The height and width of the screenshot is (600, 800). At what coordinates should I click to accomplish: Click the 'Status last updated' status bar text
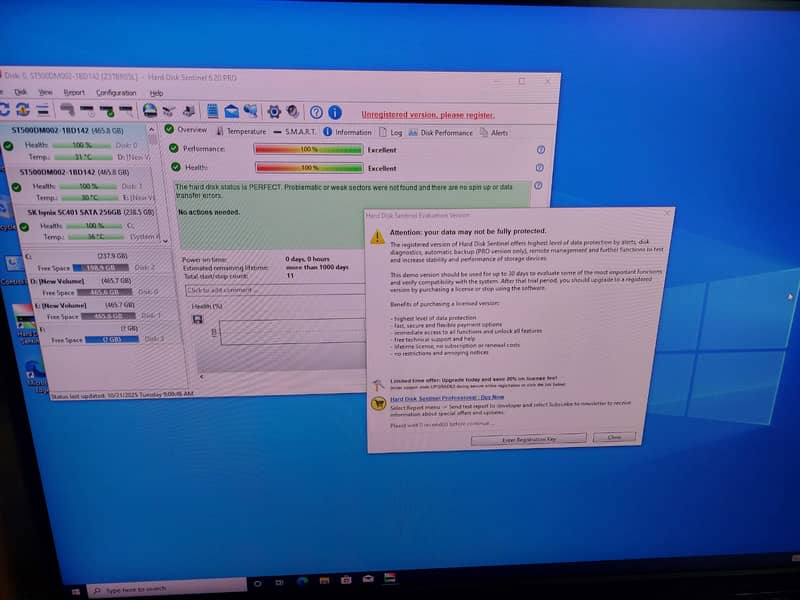pyautogui.click(x=122, y=395)
